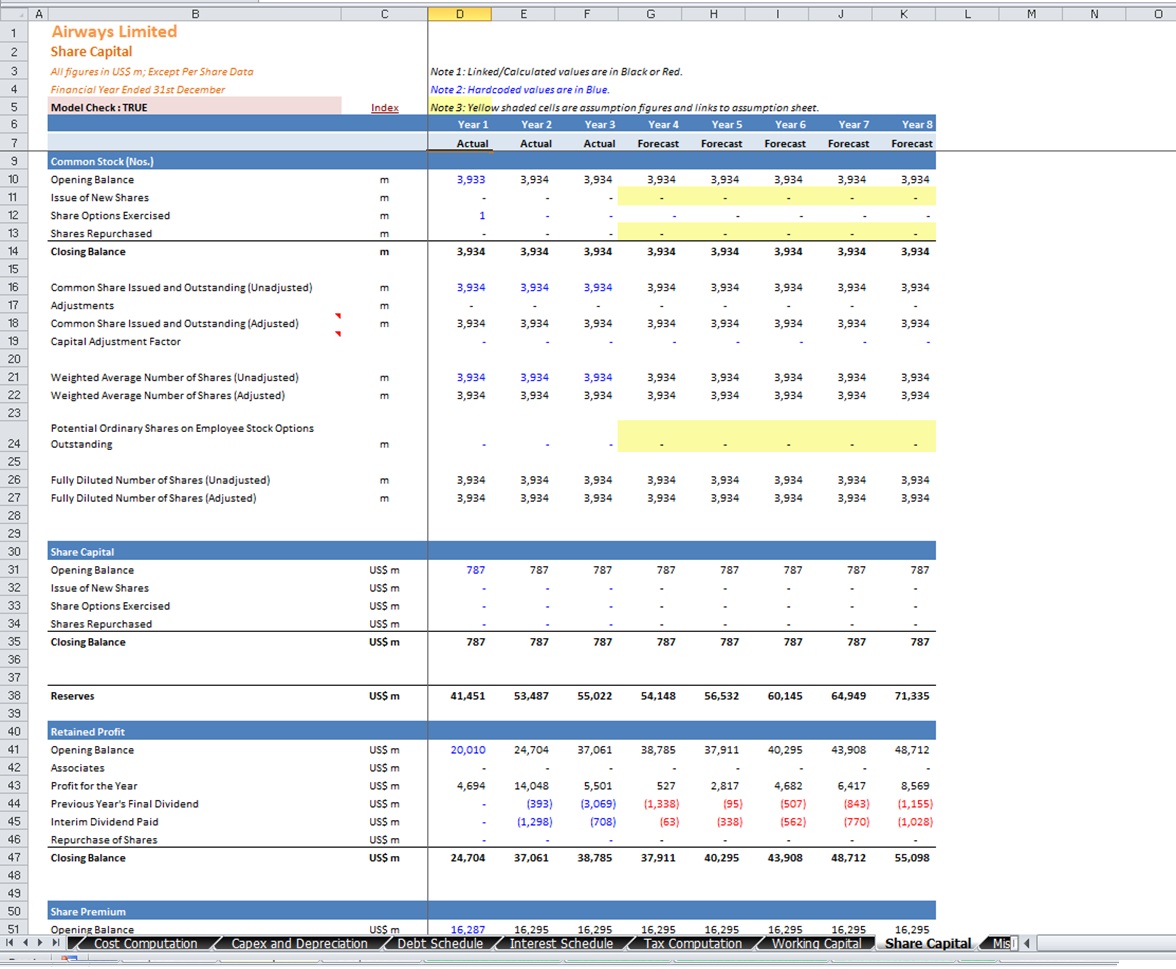The height and width of the screenshot is (969, 1176).
Task: Click 'Repurchase of Shares' row label
Action: pos(104,840)
